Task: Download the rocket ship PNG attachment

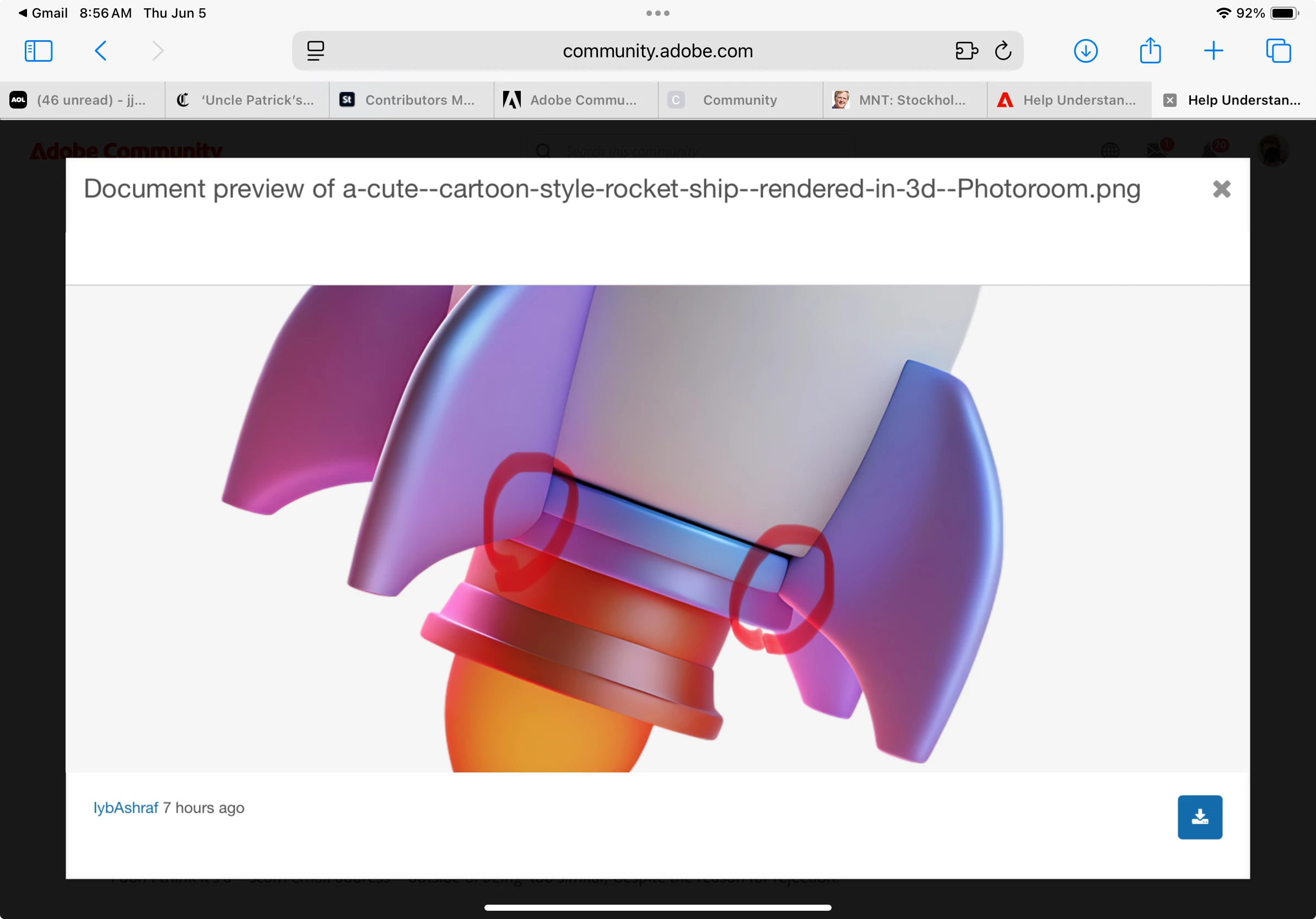Action: 1200,817
